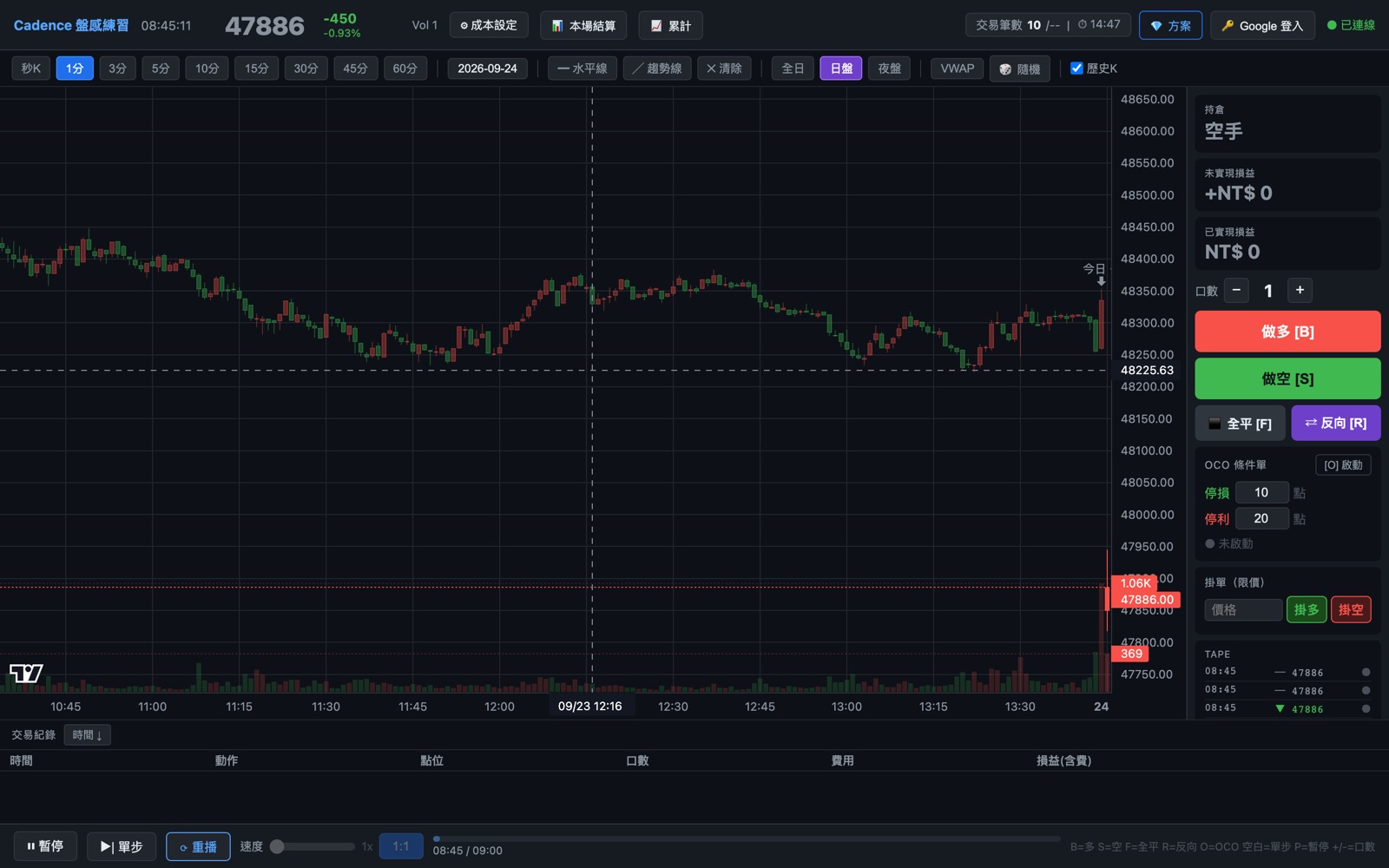Edit the 停損 points field

tap(1261, 492)
